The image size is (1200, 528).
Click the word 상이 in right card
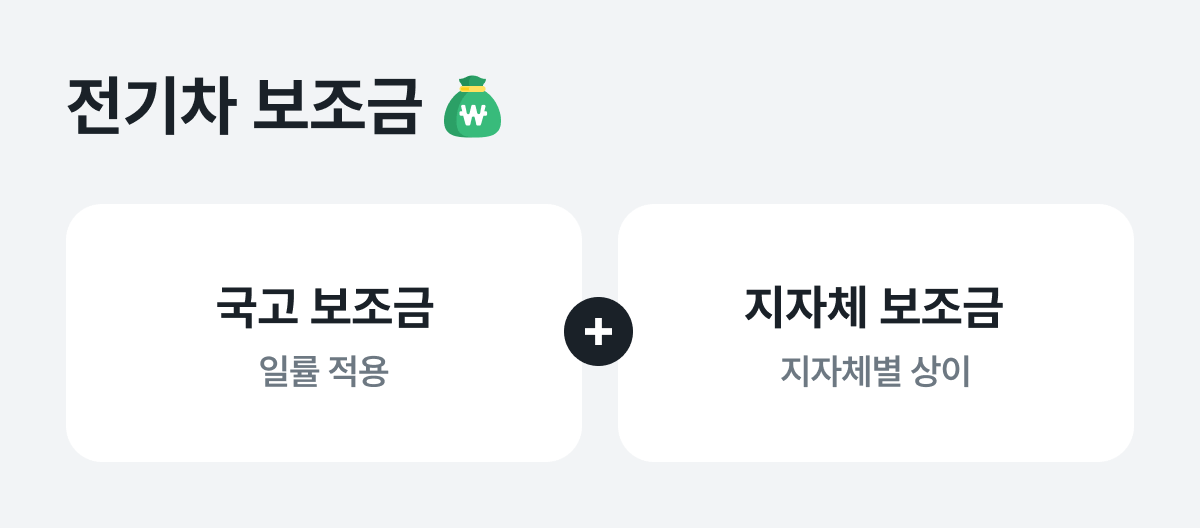pos(940,372)
